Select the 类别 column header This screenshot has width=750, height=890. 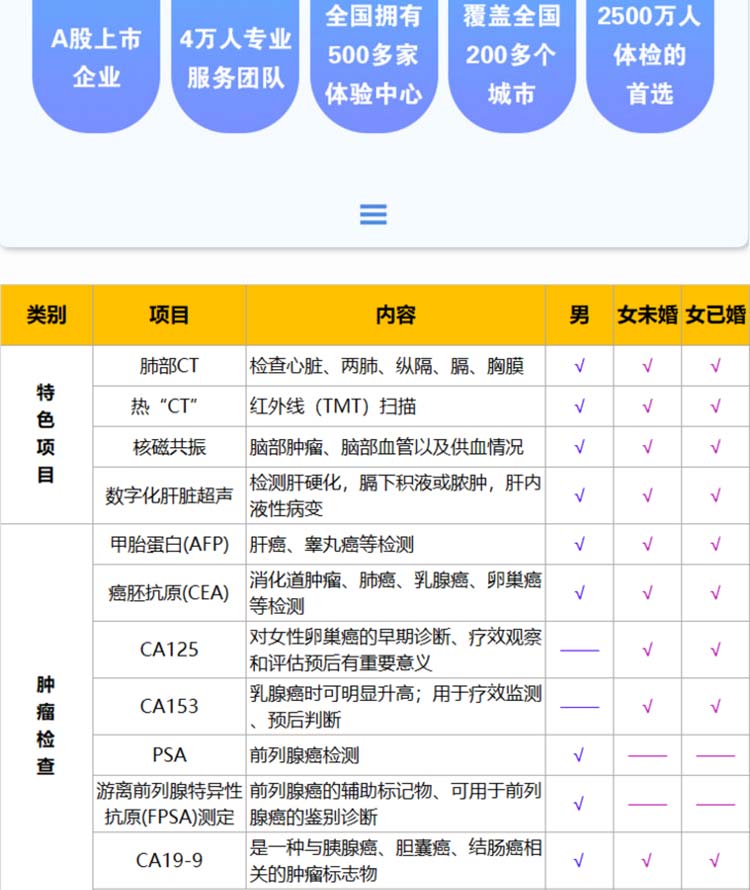point(46,315)
